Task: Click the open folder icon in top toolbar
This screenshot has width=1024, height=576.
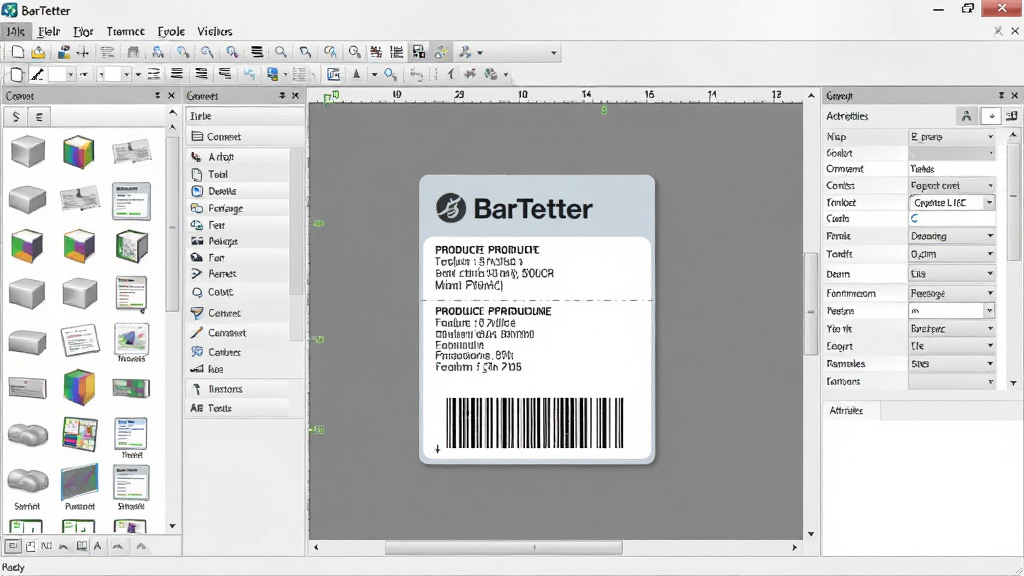Action: point(39,52)
